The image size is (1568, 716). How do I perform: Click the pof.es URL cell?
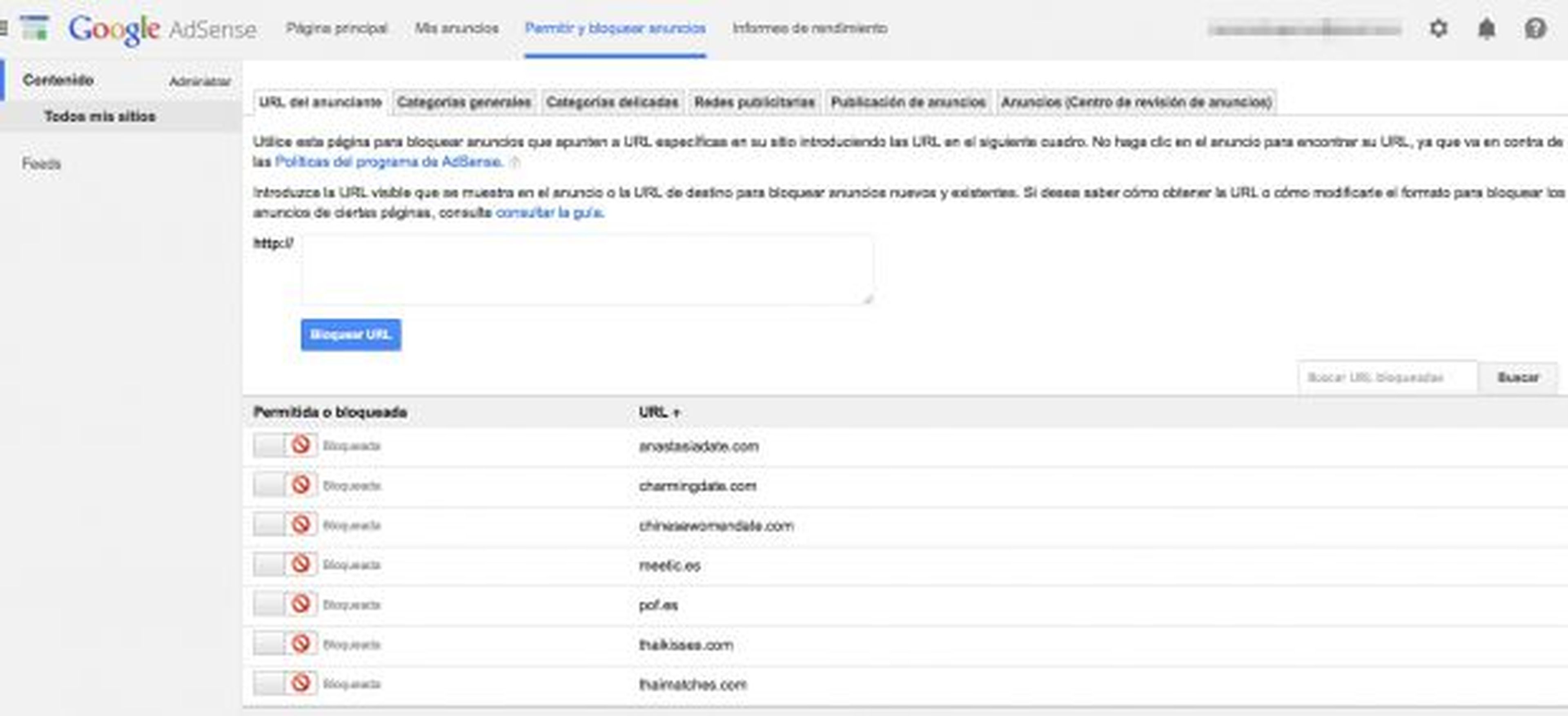(658, 605)
